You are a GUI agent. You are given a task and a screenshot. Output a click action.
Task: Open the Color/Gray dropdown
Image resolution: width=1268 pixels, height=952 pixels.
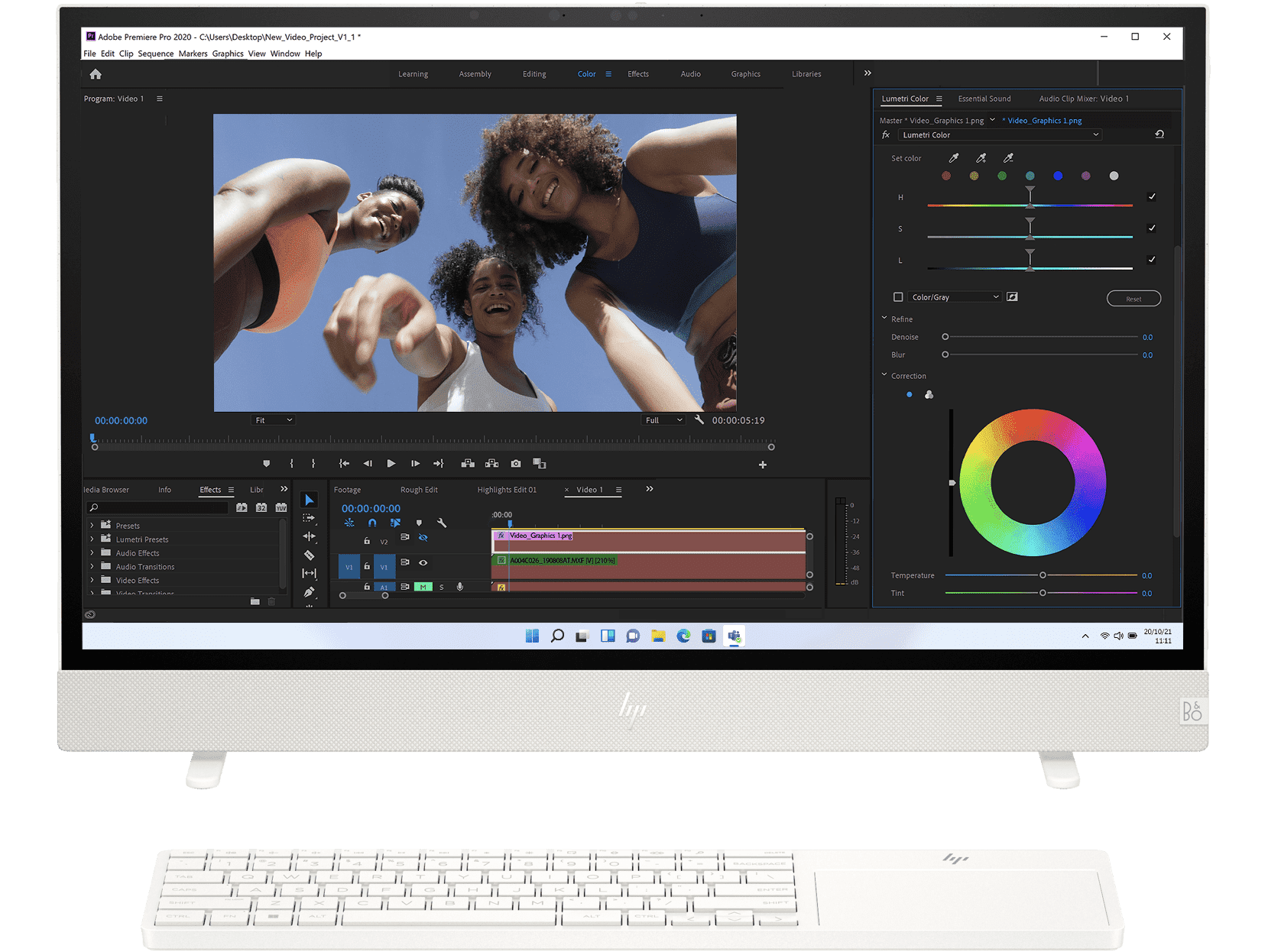coord(955,297)
